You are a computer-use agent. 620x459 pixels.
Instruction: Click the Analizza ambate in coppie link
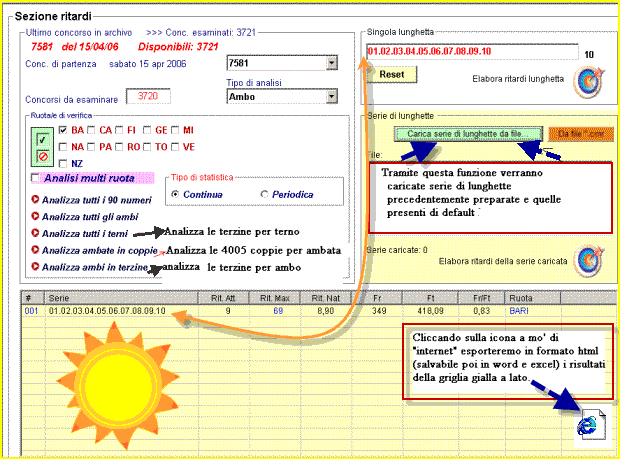(100, 250)
